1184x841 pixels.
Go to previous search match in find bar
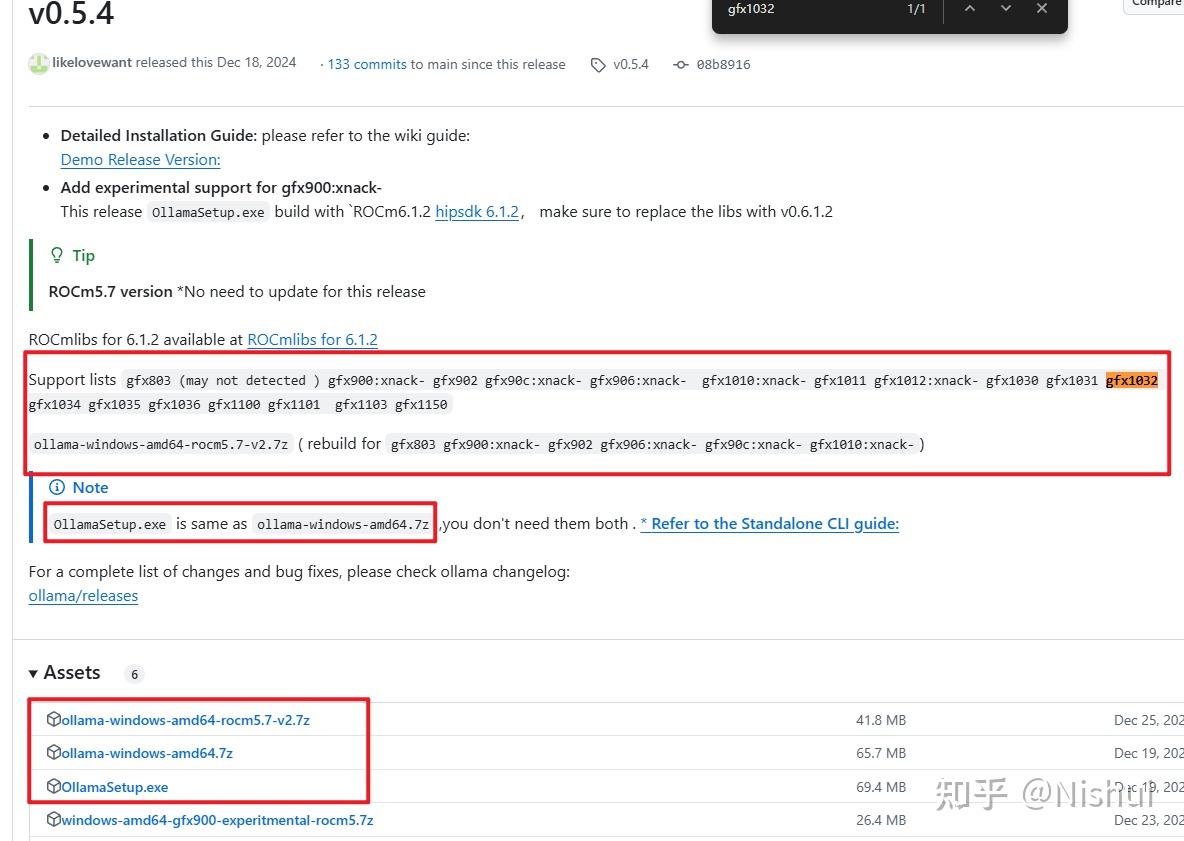point(968,8)
